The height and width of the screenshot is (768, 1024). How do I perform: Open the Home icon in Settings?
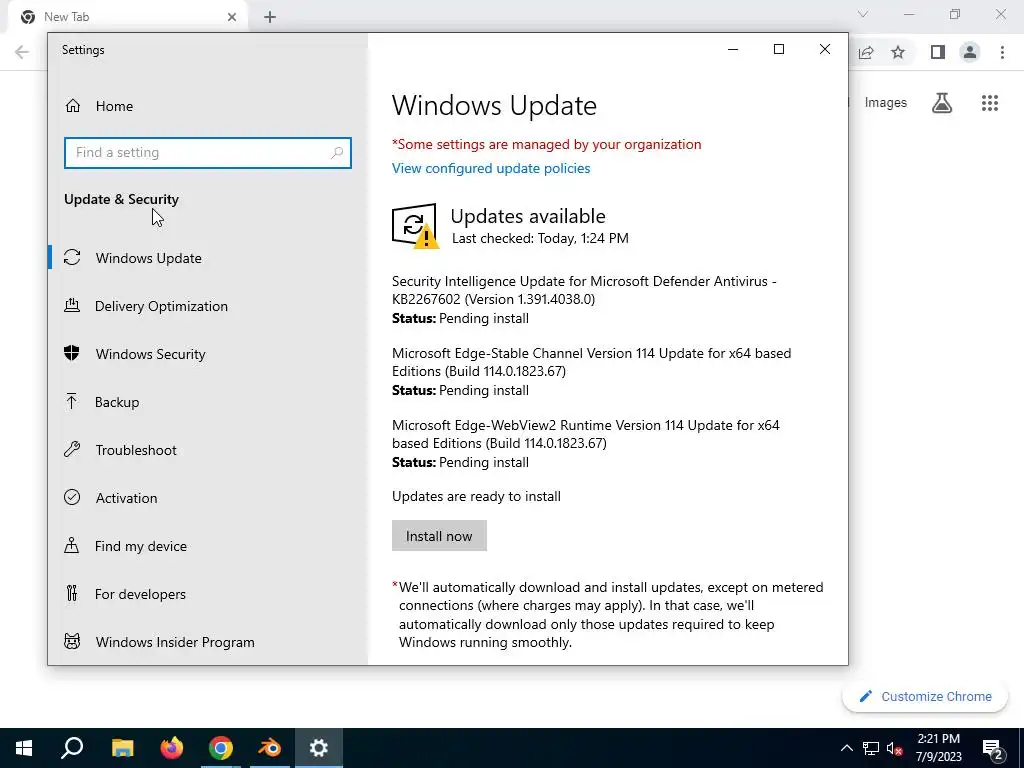click(72, 106)
